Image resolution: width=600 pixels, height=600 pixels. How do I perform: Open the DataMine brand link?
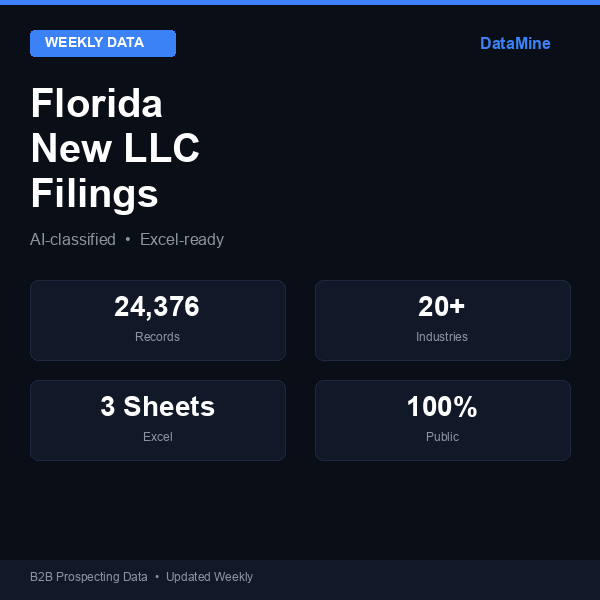pos(515,44)
